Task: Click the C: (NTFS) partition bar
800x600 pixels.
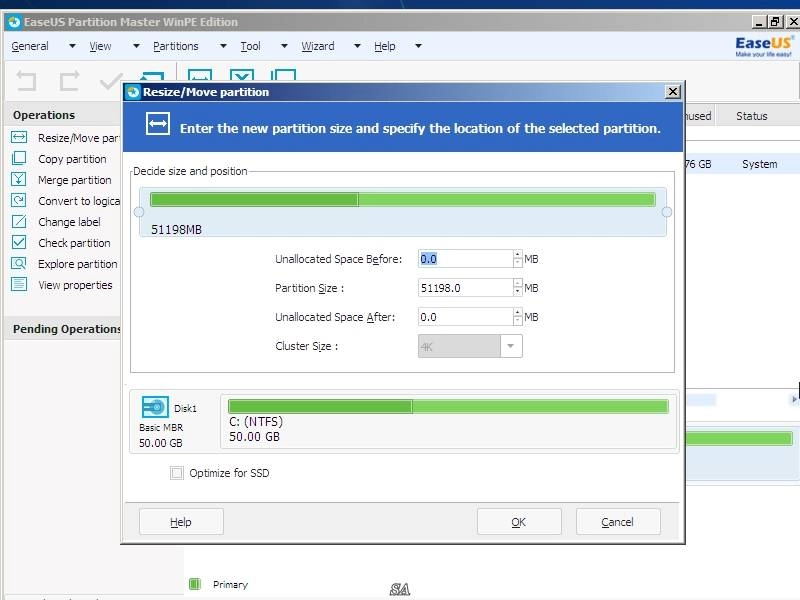Action: (x=448, y=406)
